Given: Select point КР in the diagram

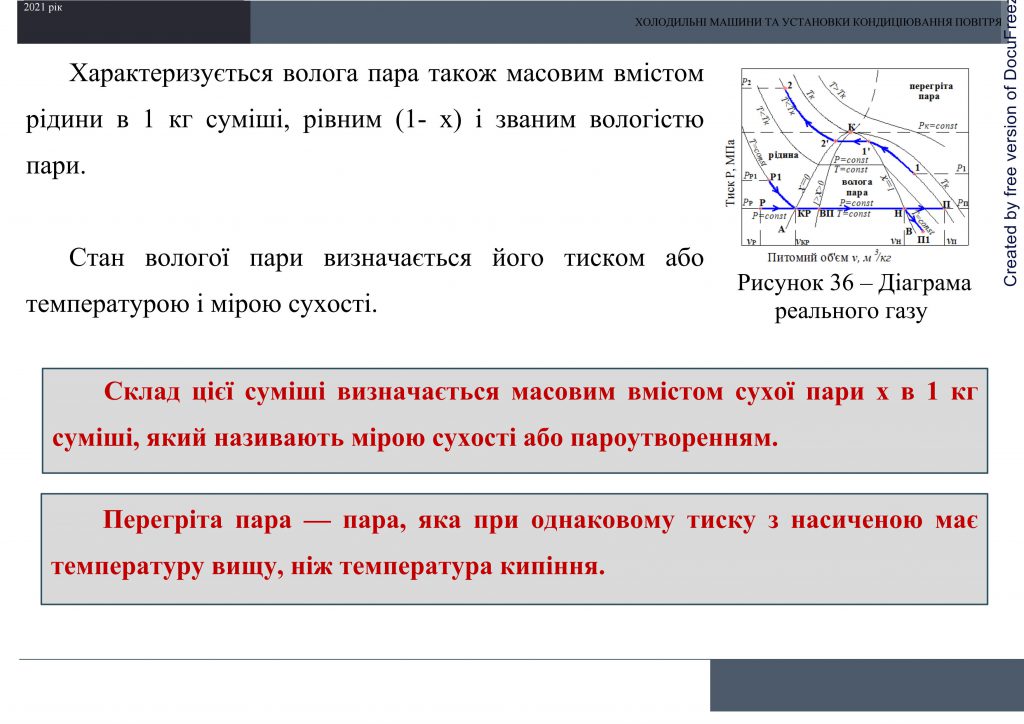Looking at the screenshot, I should coord(795,208).
